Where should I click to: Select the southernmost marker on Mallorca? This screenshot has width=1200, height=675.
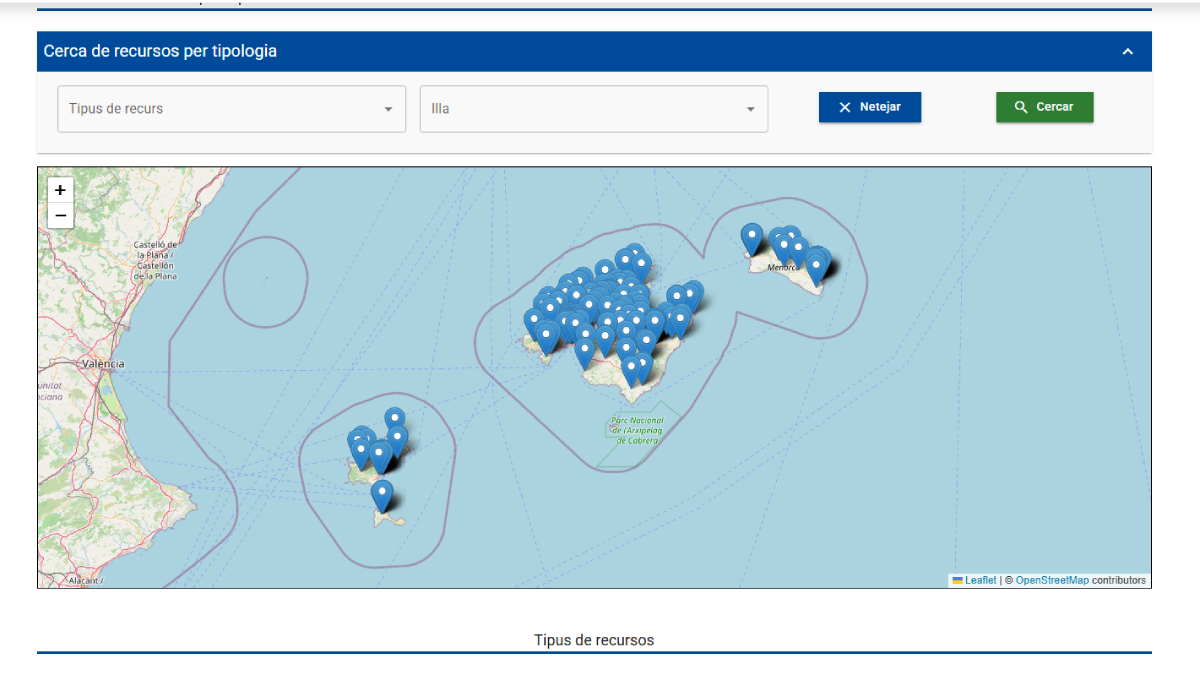tap(631, 370)
